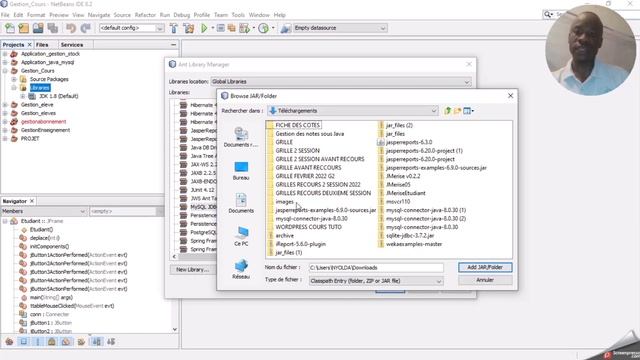640x360 pixels.
Task: Select the iReport-5.6.0-plugin item
Action: [x=300, y=244]
